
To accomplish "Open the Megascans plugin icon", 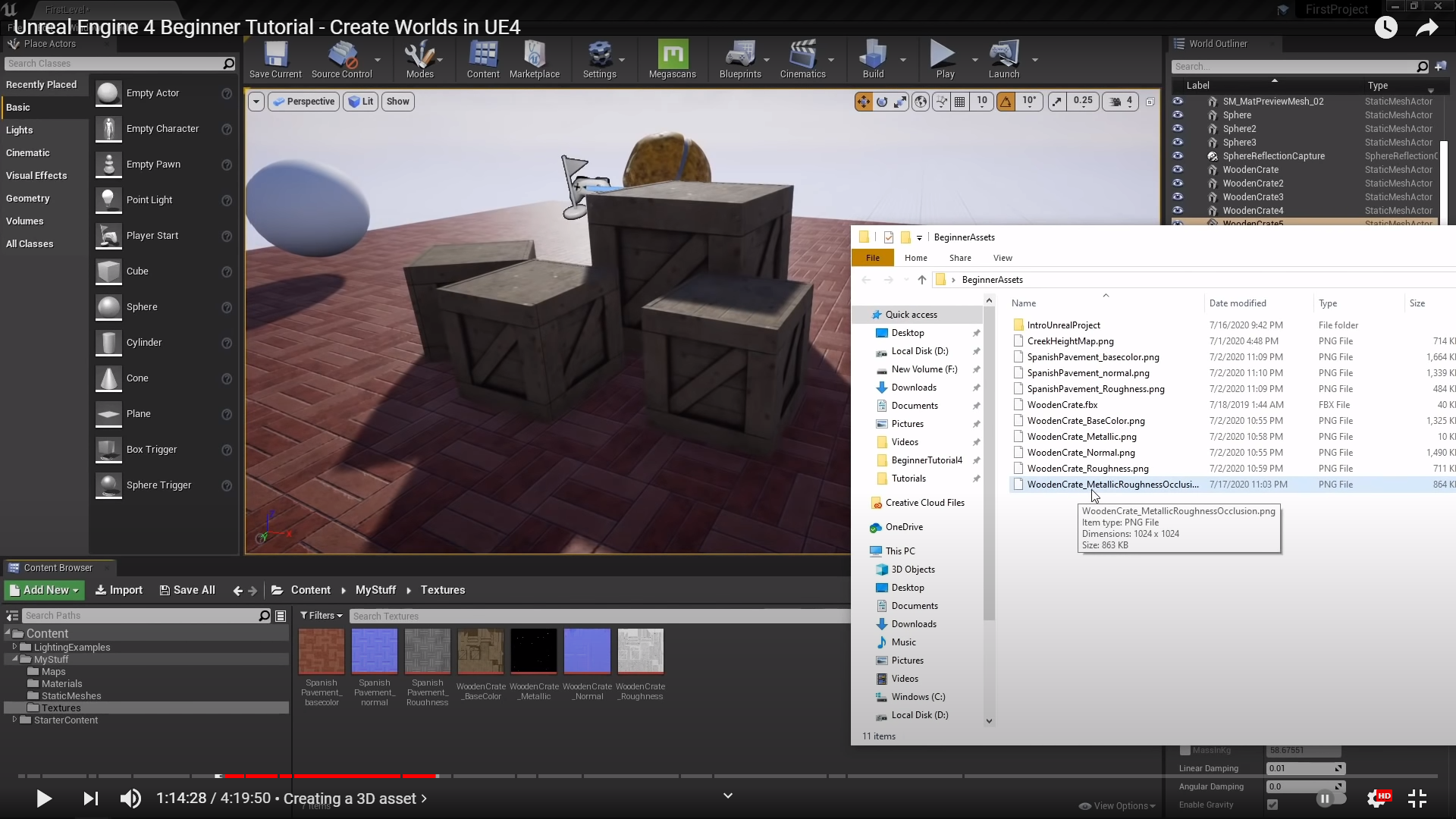I will click(672, 59).
